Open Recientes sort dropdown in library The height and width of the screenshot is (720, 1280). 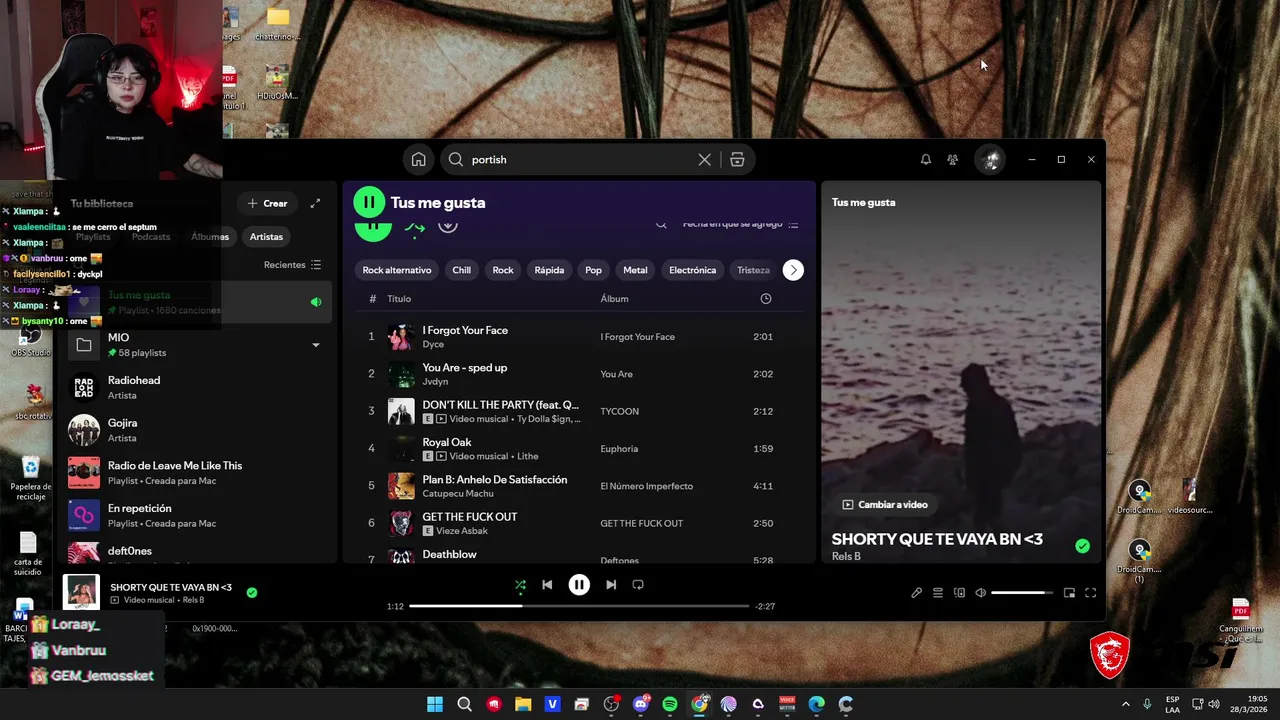click(x=292, y=265)
